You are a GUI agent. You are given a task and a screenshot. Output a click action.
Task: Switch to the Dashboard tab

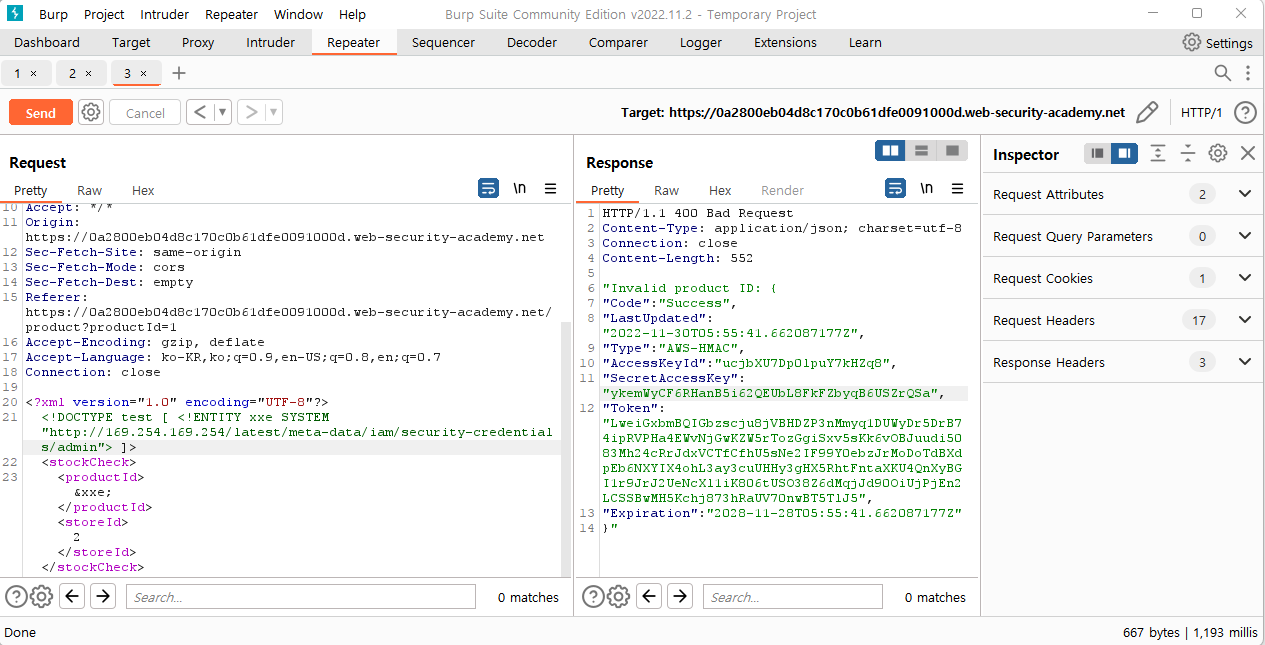click(x=47, y=43)
